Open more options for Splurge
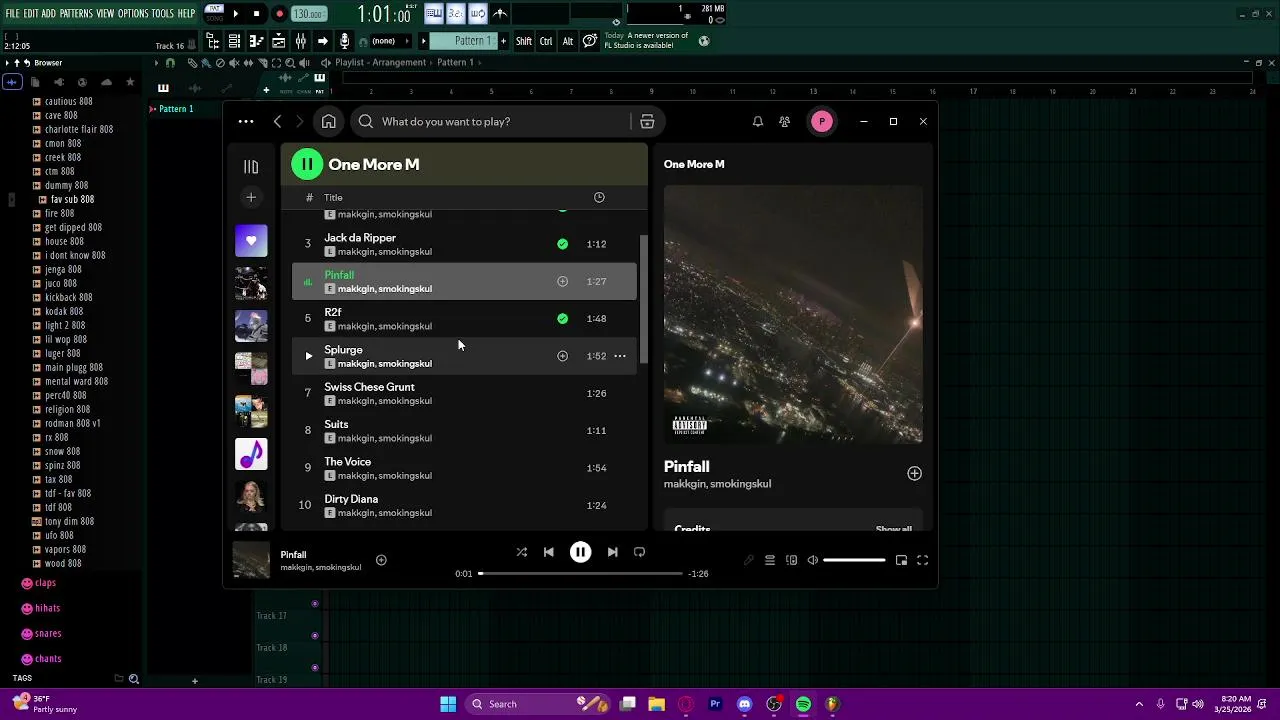The height and width of the screenshot is (720, 1280). [x=620, y=356]
